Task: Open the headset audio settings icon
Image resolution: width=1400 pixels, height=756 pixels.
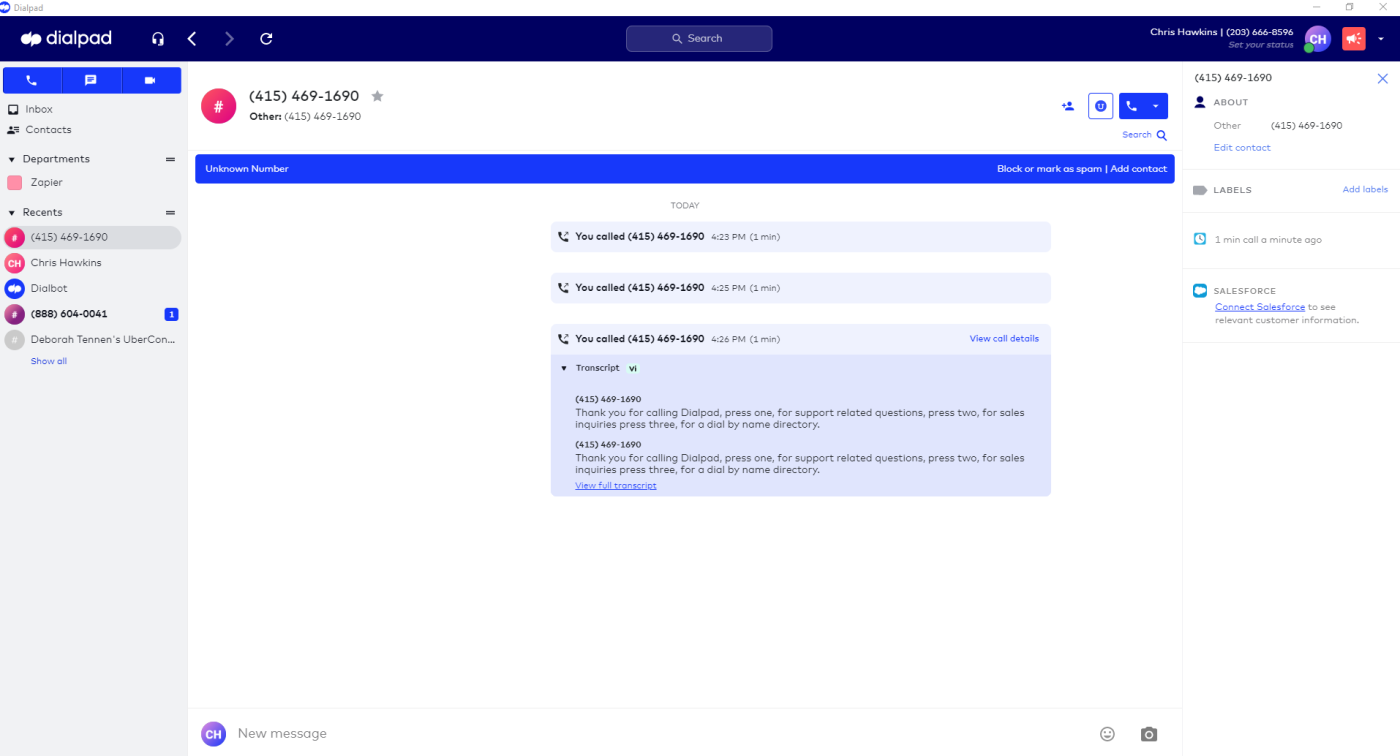Action: coord(158,39)
